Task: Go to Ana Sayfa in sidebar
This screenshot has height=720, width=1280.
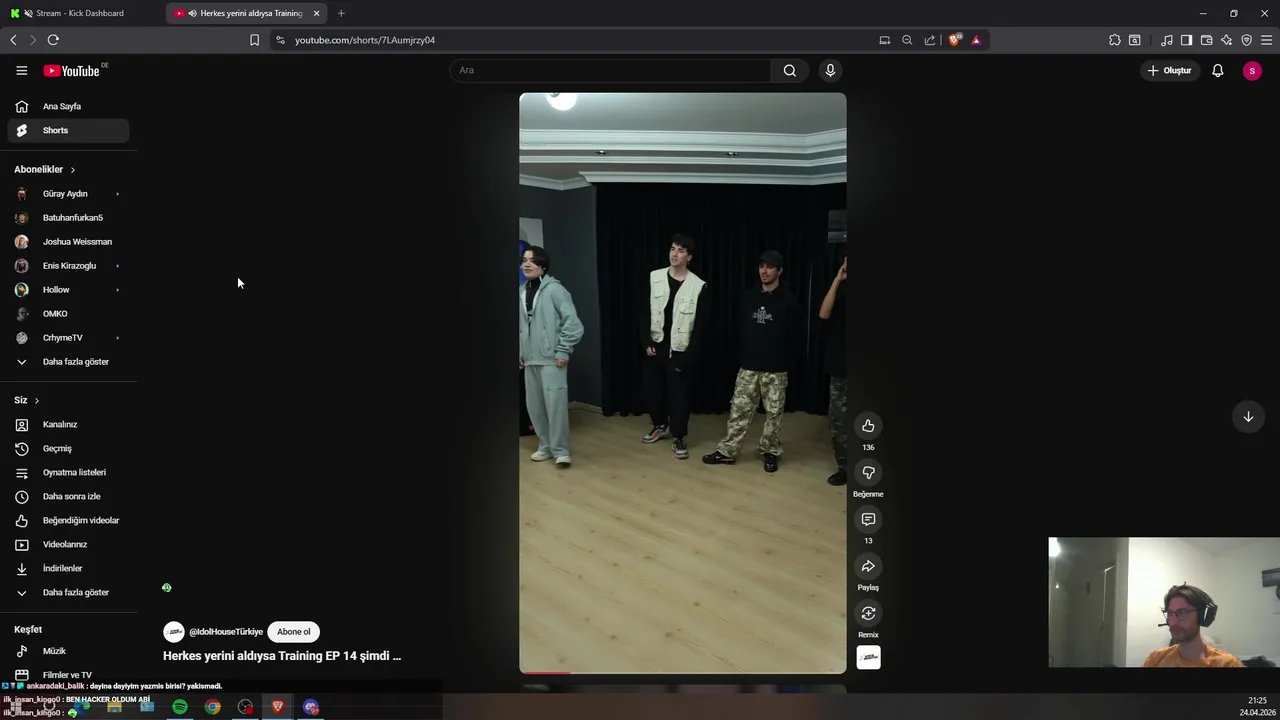Action: [x=68, y=106]
